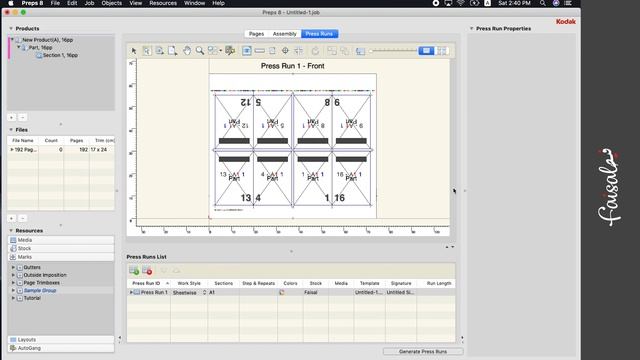Click the fit-to-window icon beside the slider

coord(360,51)
